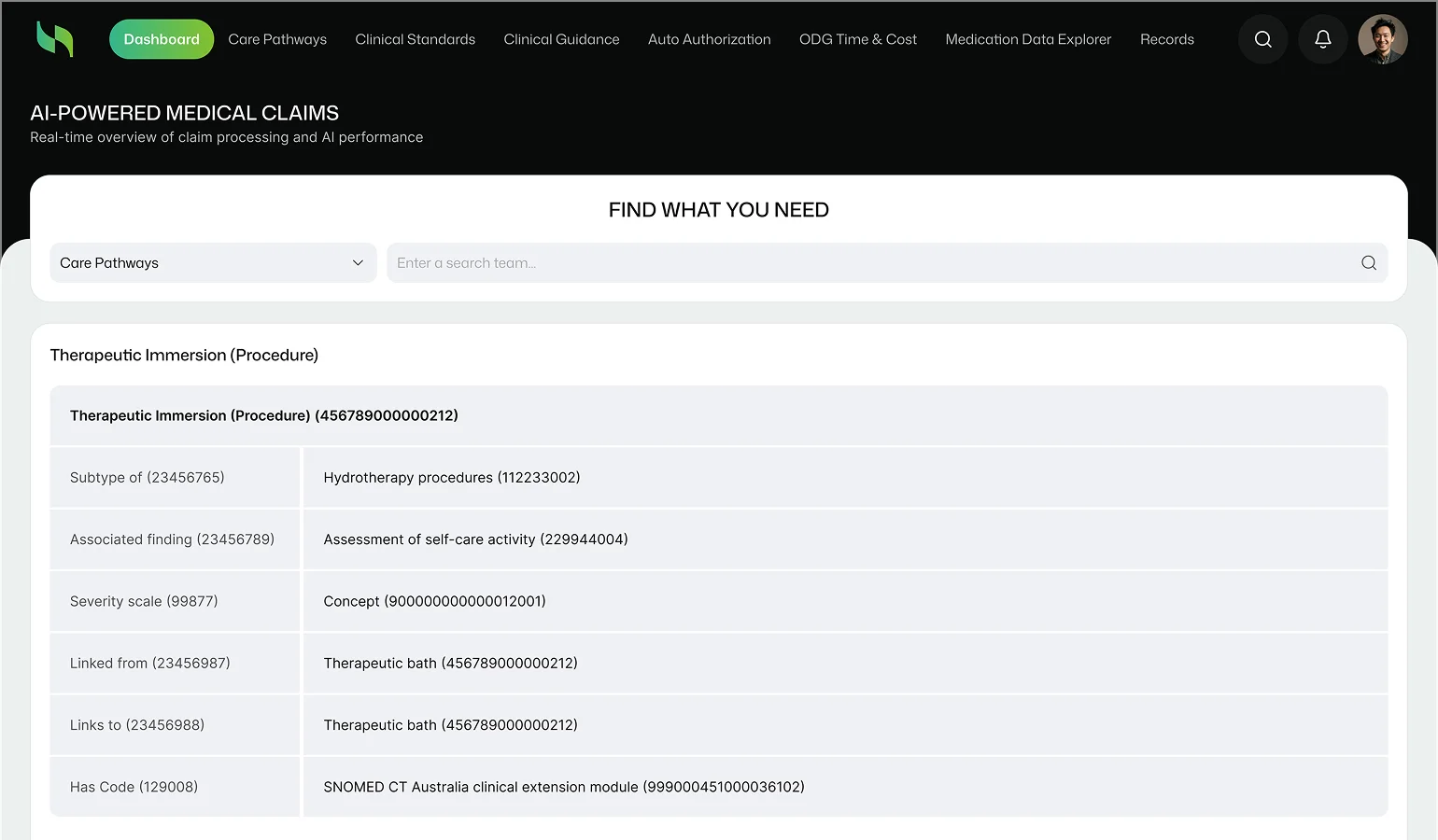This screenshot has width=1438, height=840.
Task: Click the Hydrotherapy procedures (112233002) value
Action: [x=452, y=478]
